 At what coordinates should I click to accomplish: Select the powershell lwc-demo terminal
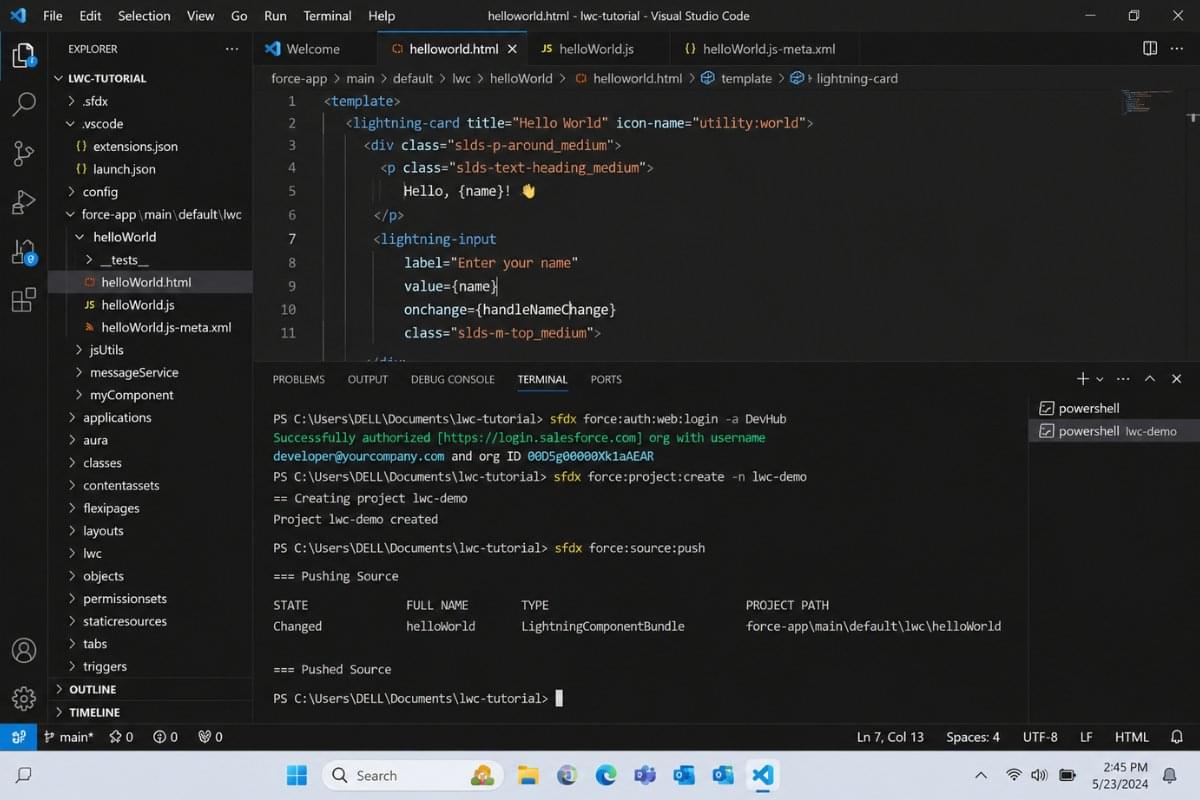click(x=1114, y=431)
